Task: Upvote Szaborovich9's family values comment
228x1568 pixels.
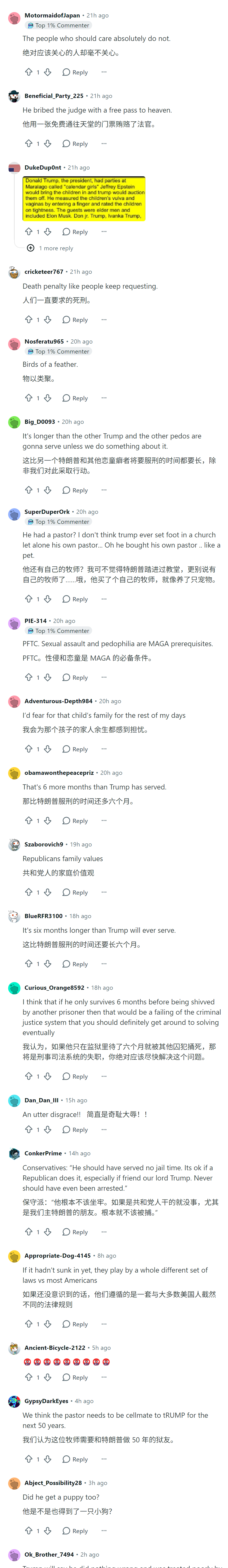Action: click(29, 892)
